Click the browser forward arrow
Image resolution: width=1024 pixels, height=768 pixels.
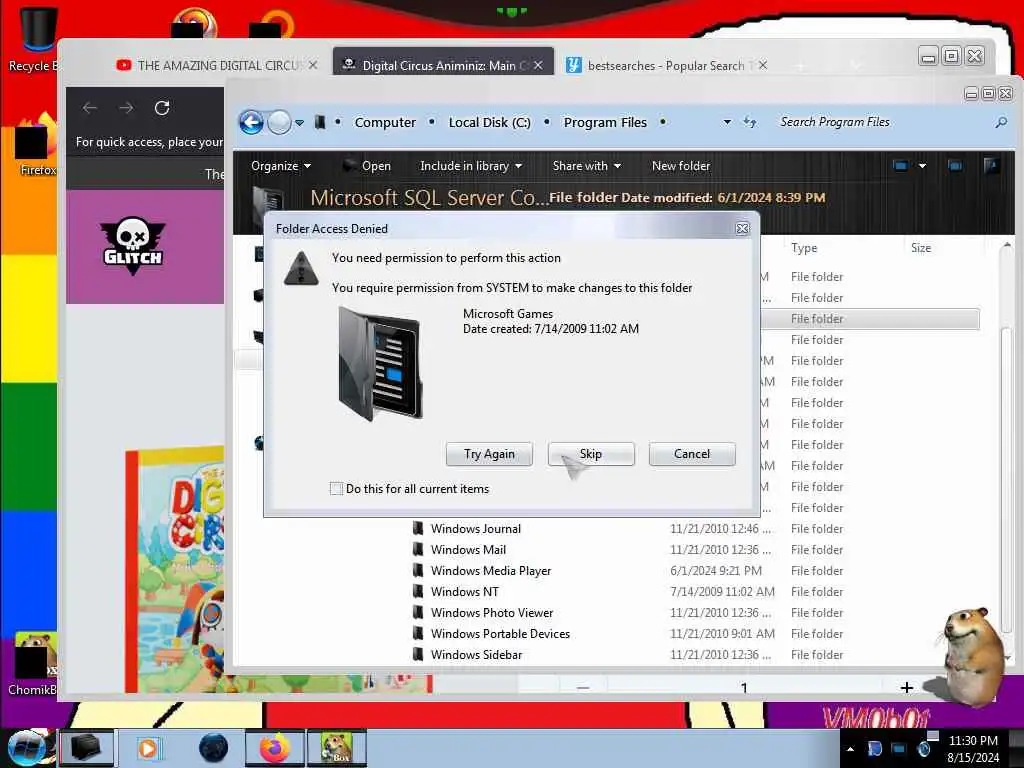point(126,108)
